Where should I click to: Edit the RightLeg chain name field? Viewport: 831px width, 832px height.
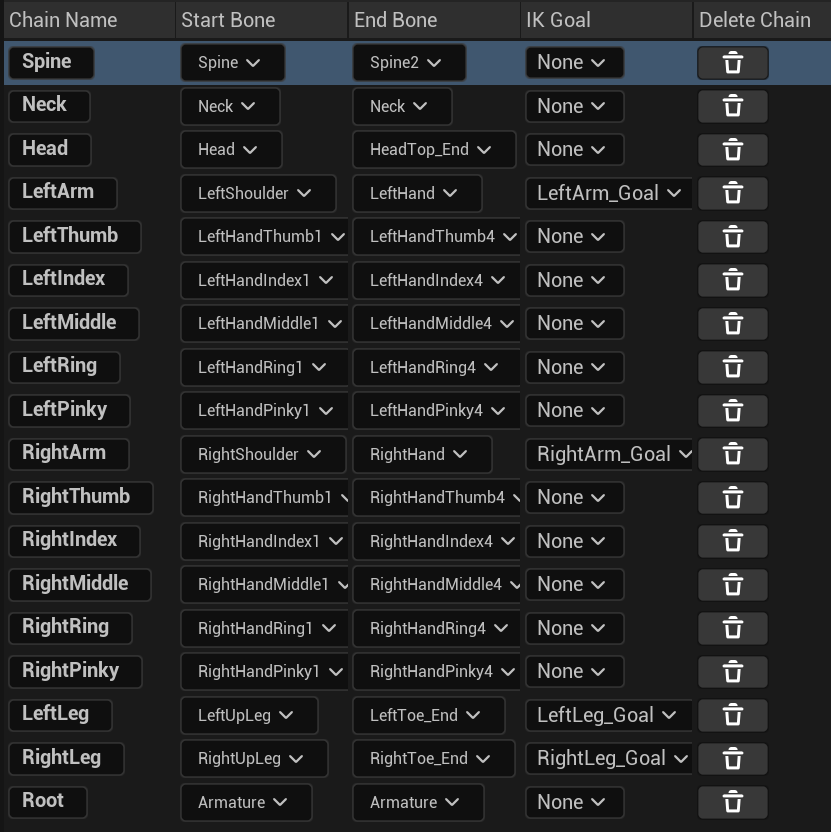click(x=66, y=759)
